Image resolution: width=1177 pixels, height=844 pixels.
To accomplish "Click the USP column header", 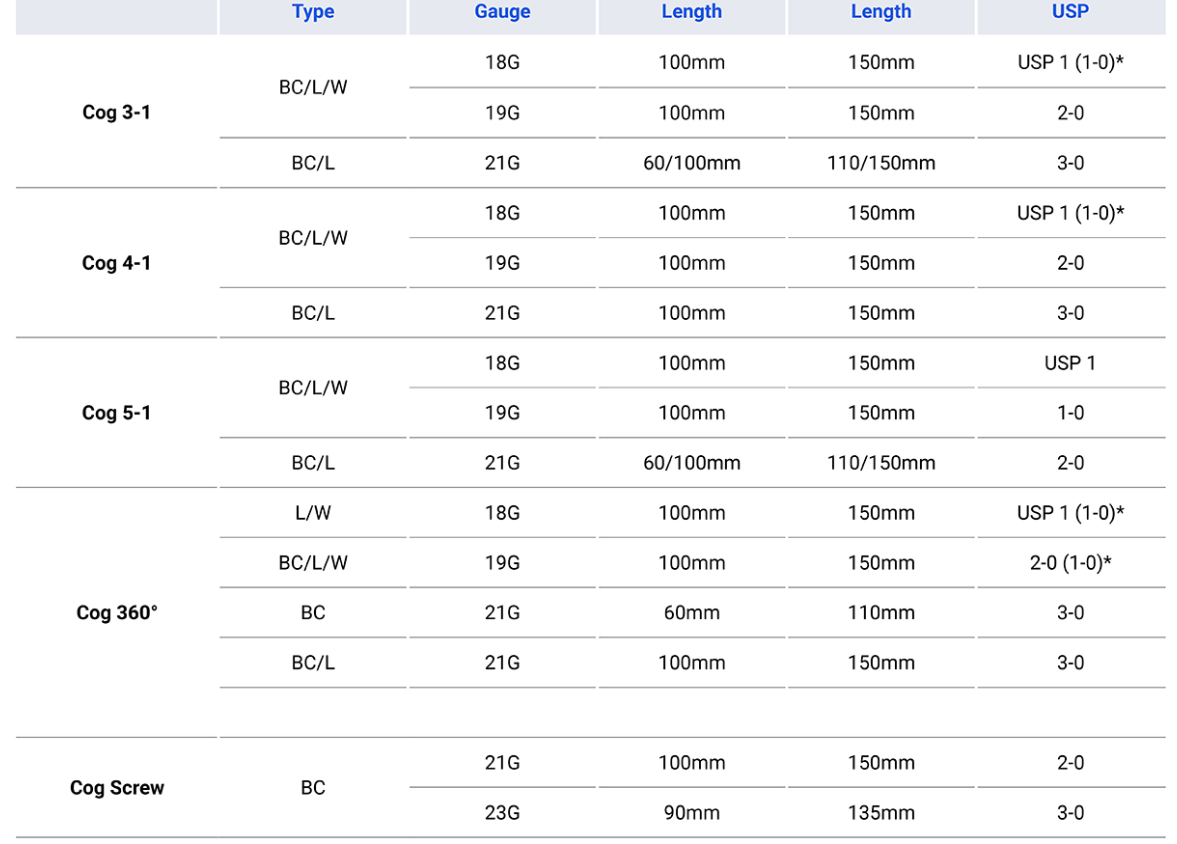I will pyautogui.click(x=1070, y=12).
